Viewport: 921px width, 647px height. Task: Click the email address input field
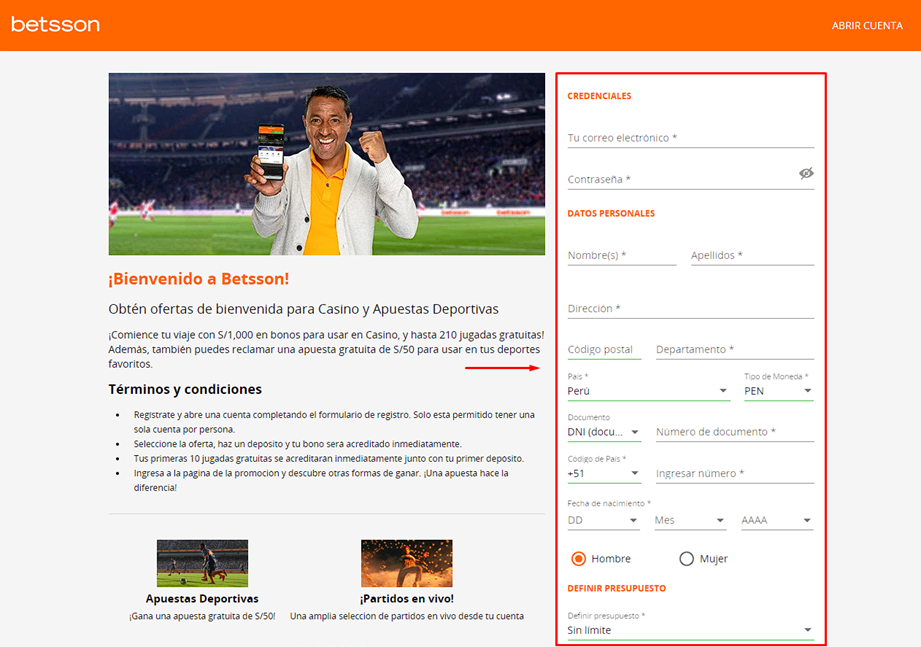click(x=690, y=138)
